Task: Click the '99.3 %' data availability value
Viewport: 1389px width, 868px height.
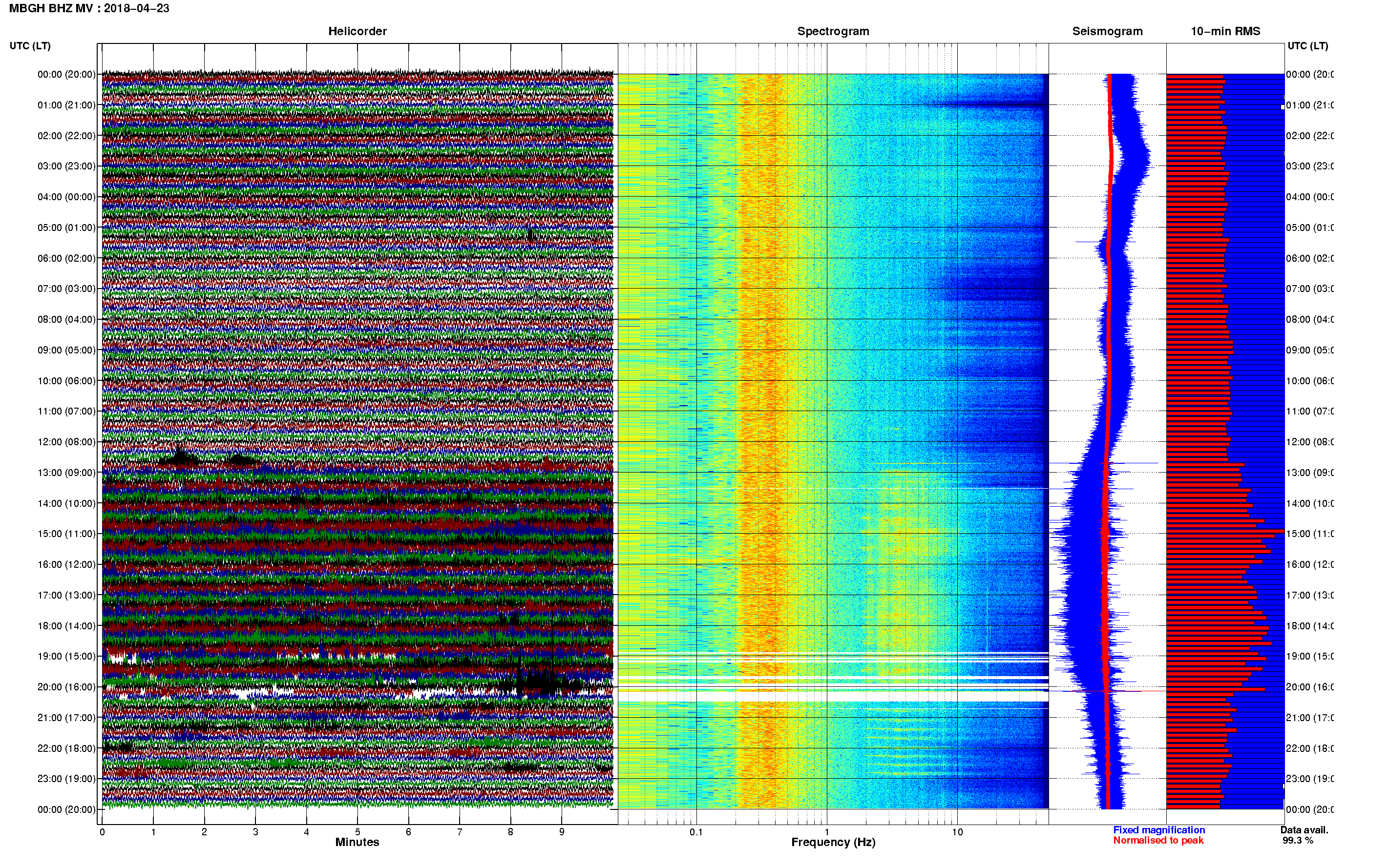Action: pyautogui.click(x=1298, y=841)
